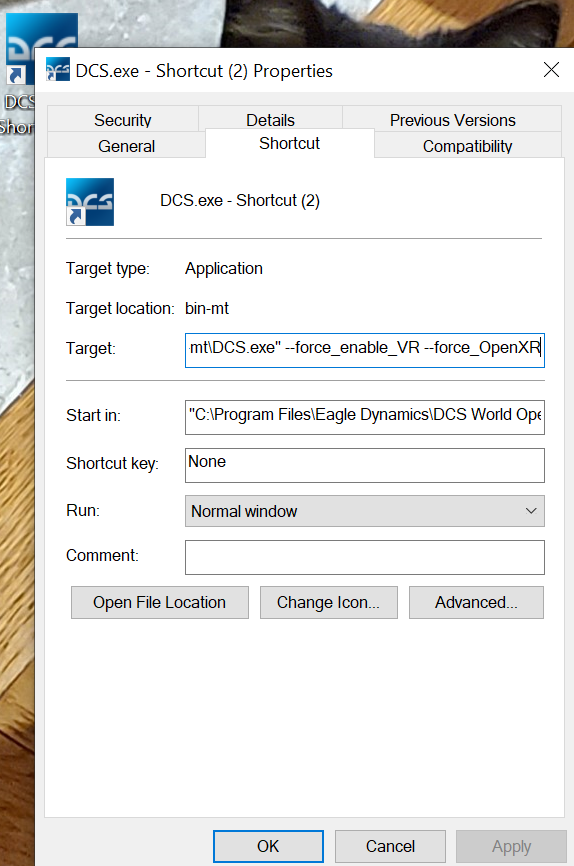Click the "Application" target type value
This screenshot has width=574, height=866.
click(x=224, y=268)
